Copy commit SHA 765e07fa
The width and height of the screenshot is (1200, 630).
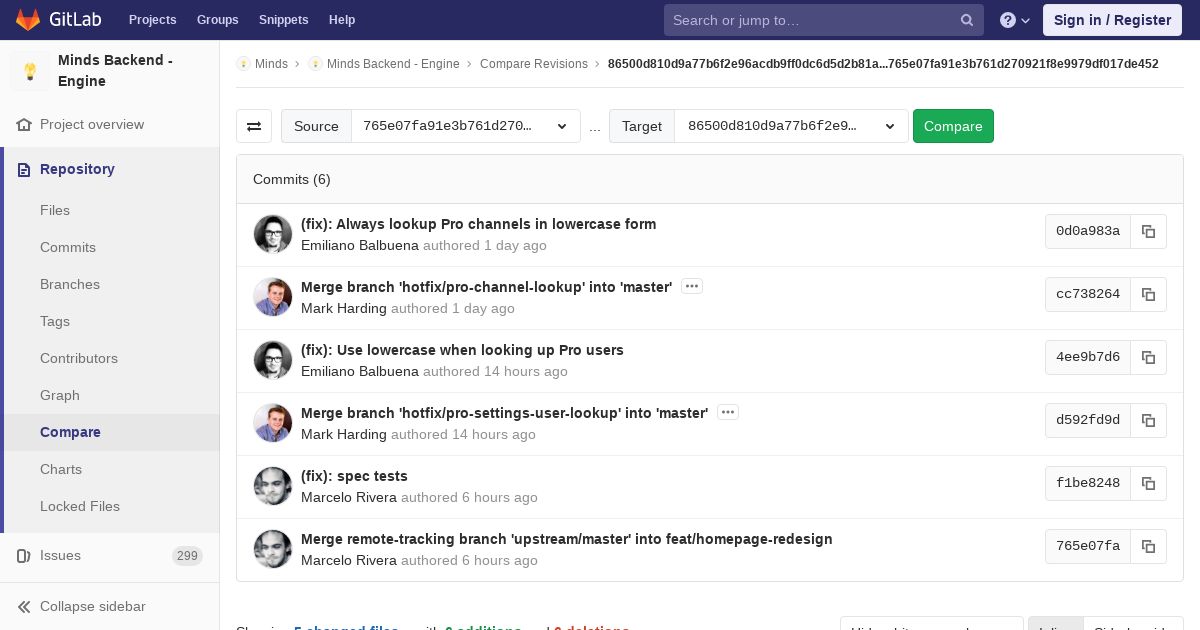pos(1148,546)
